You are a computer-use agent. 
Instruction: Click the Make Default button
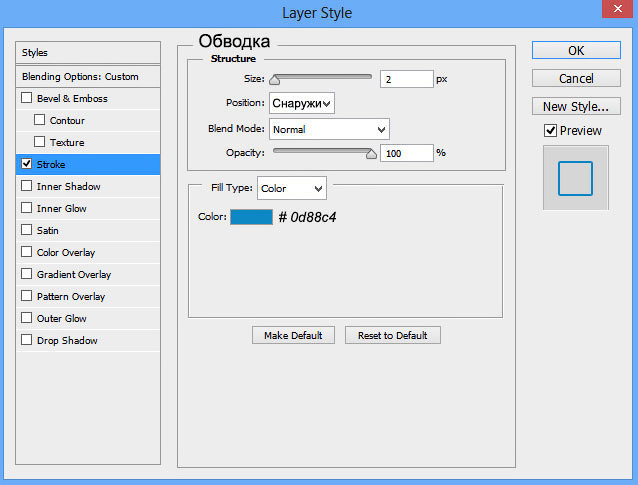293,335
